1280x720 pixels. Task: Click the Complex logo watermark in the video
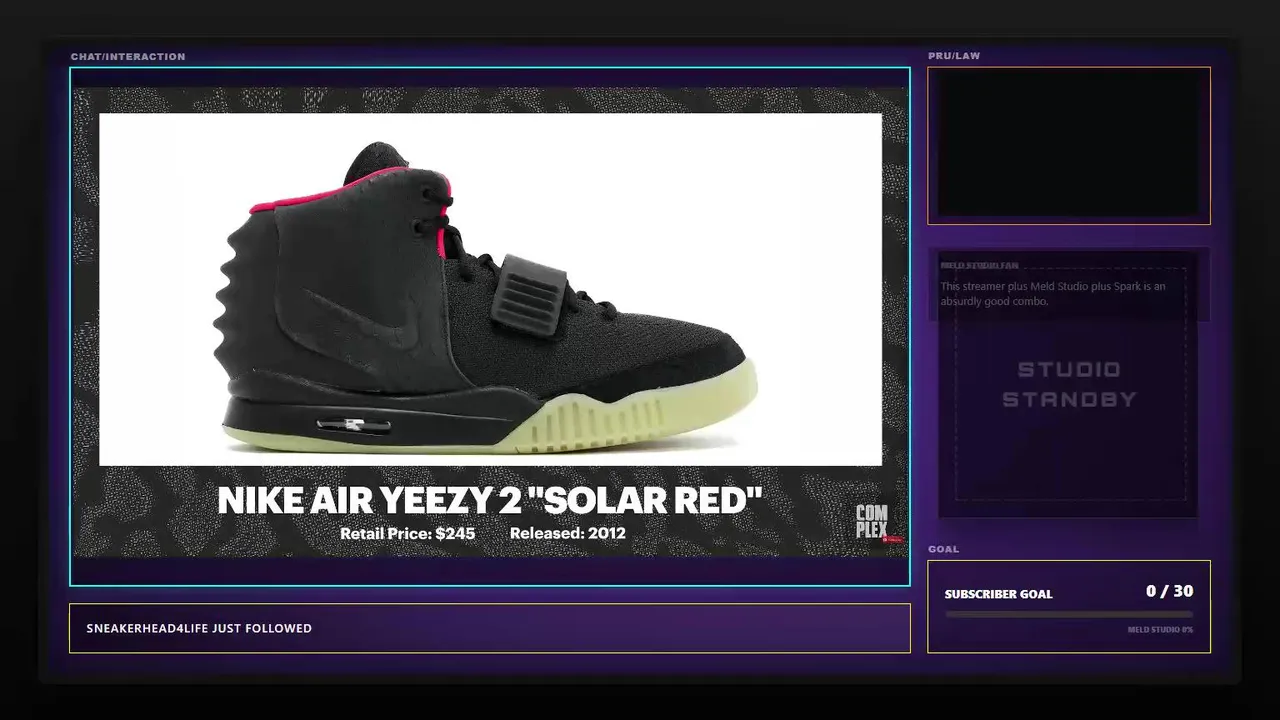tap(872, 522)
